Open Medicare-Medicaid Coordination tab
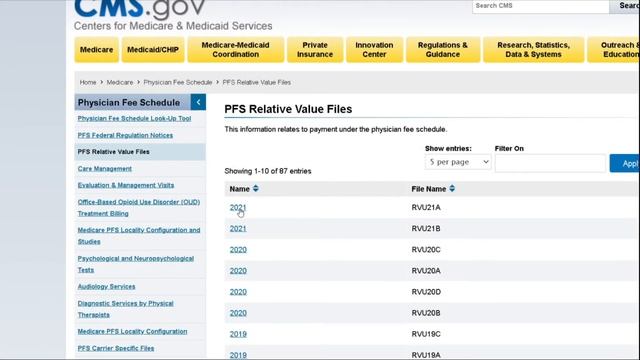 click(x=236, y=50)
